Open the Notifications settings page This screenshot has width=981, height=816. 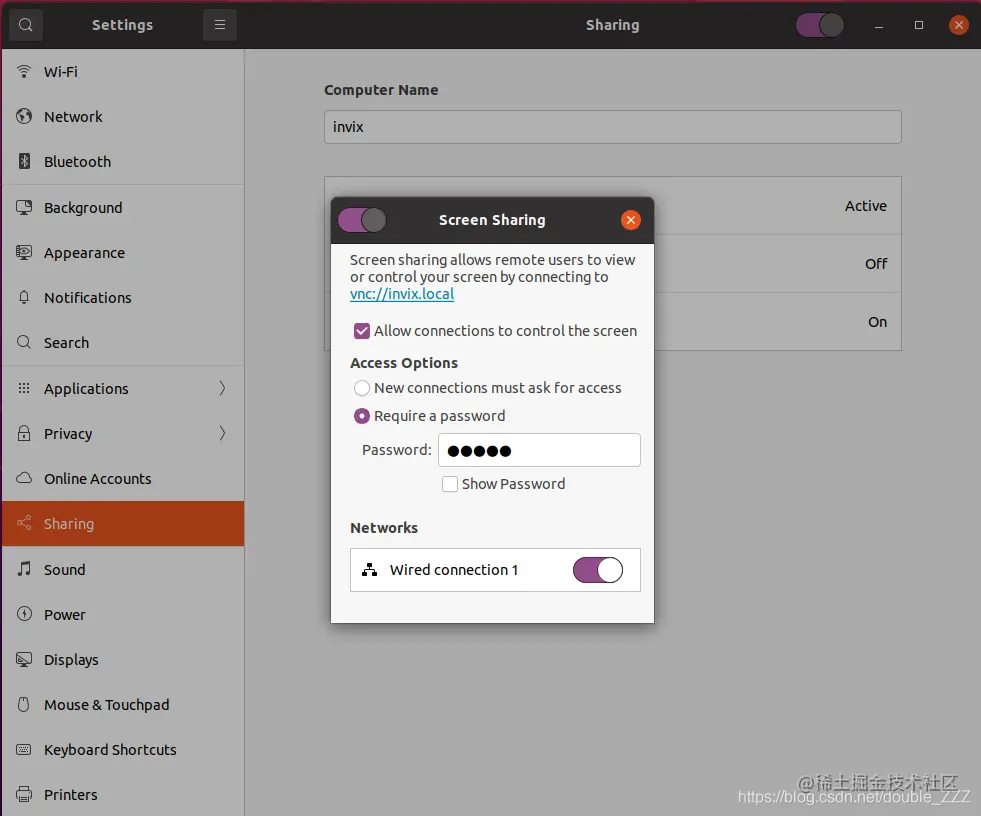click(123, 297)
